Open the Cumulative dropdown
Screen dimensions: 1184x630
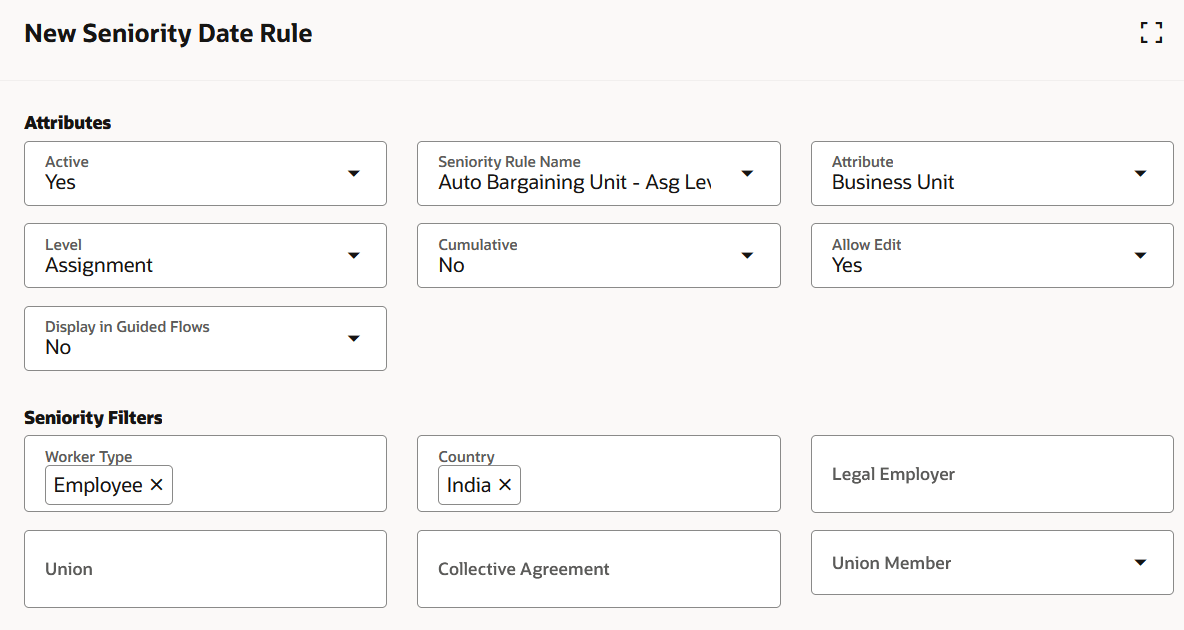point(747,255)
